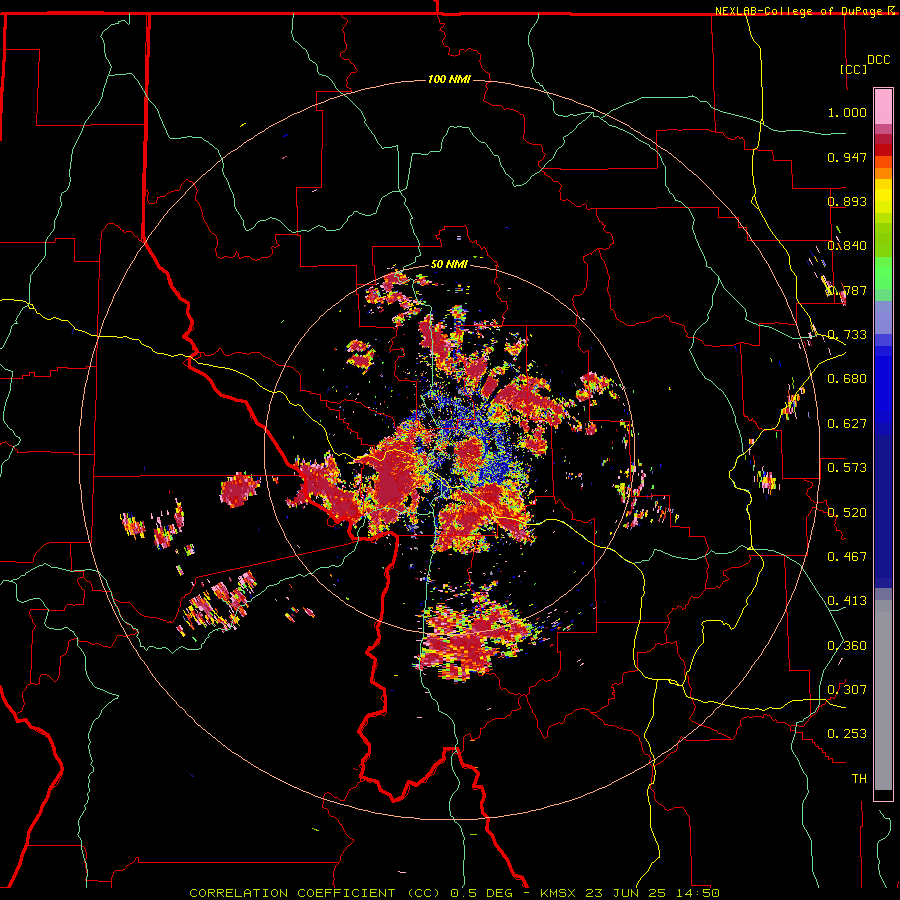900x900 pixels.
Task: Click the 0.520 scale value
Action: point(847,512)
